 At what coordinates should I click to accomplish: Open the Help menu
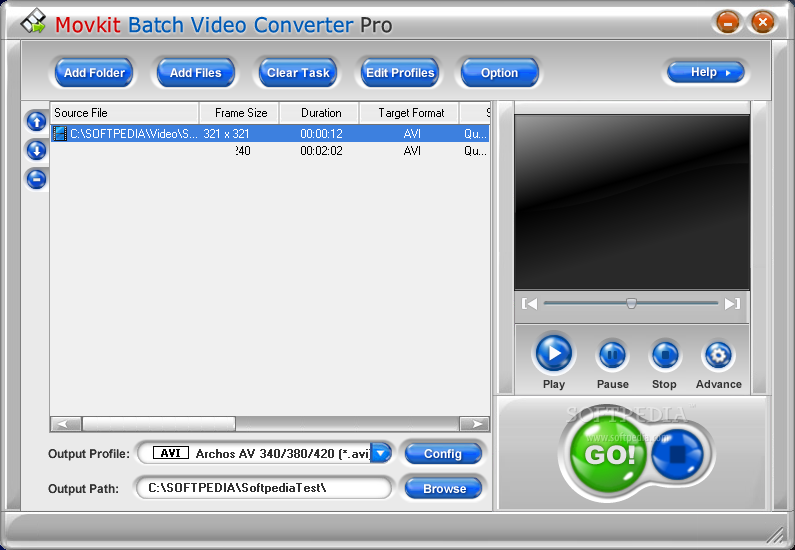[706, 72]
